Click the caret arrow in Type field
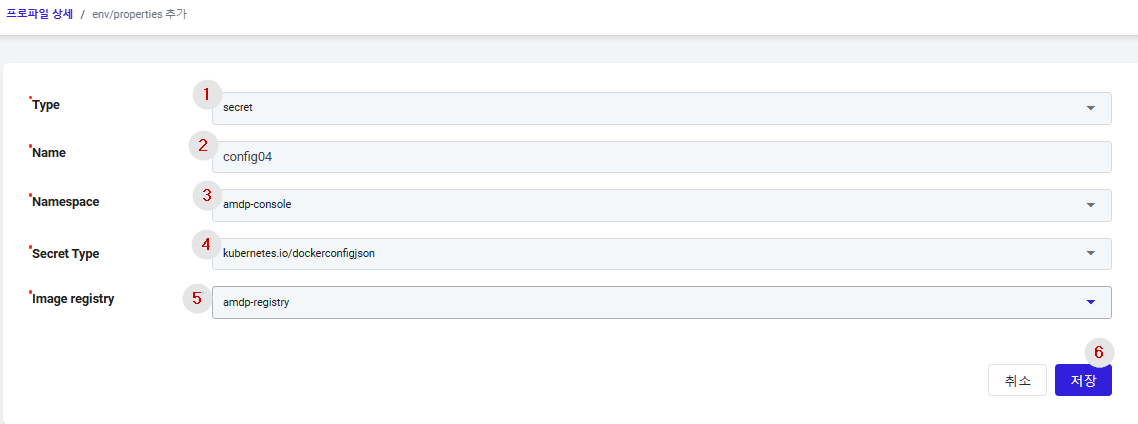The image size is (1138, 424). 1090,108
